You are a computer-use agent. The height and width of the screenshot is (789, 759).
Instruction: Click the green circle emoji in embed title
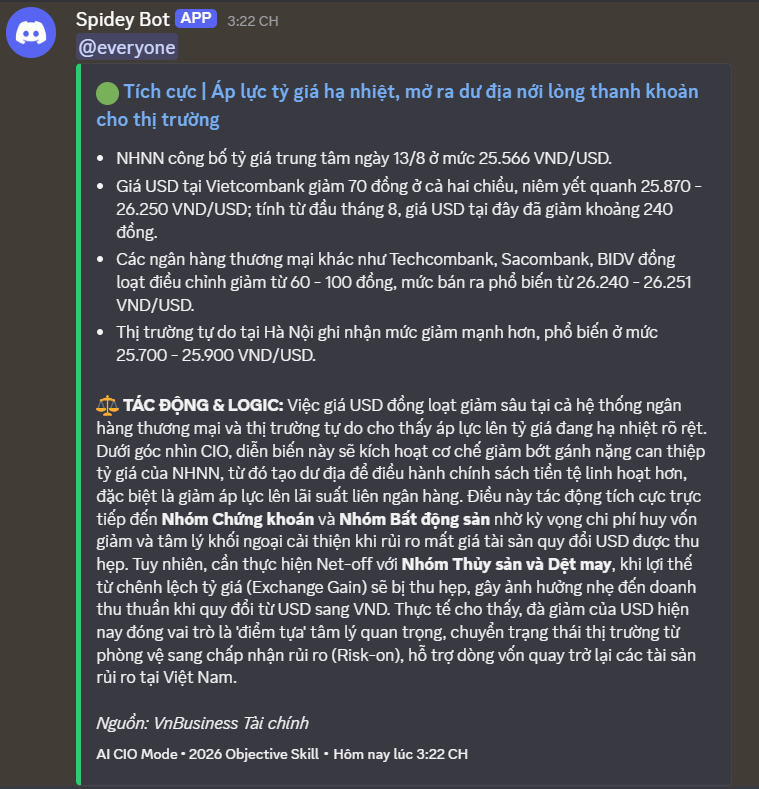coord(107,93)
